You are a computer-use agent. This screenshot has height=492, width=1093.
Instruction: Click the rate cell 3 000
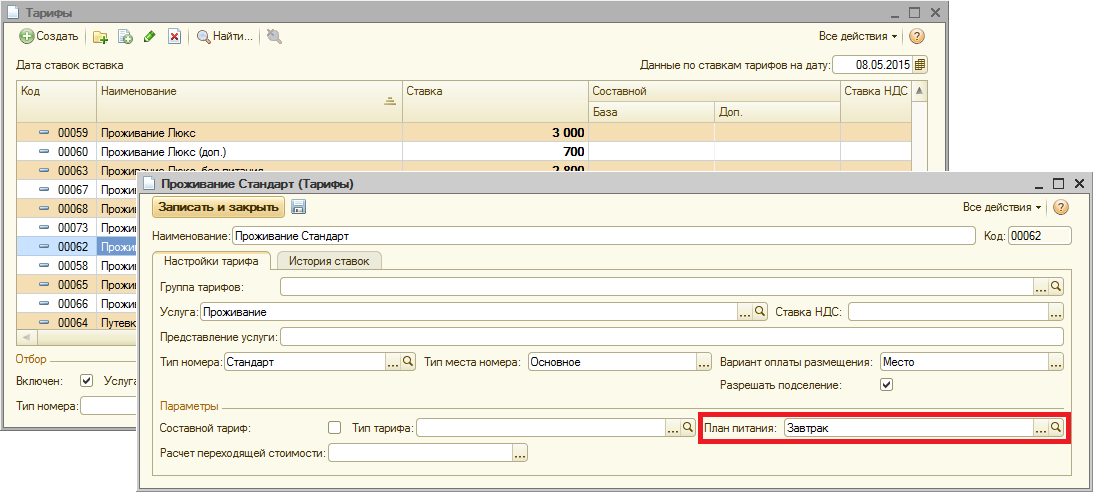click(x=494, y=132)
